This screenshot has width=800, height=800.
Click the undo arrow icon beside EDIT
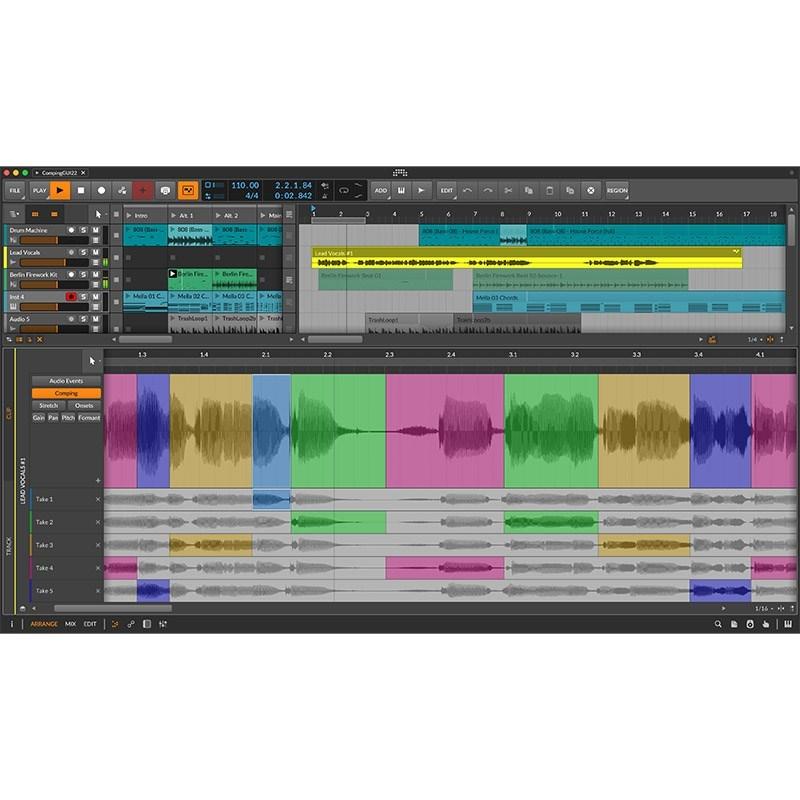467,191
